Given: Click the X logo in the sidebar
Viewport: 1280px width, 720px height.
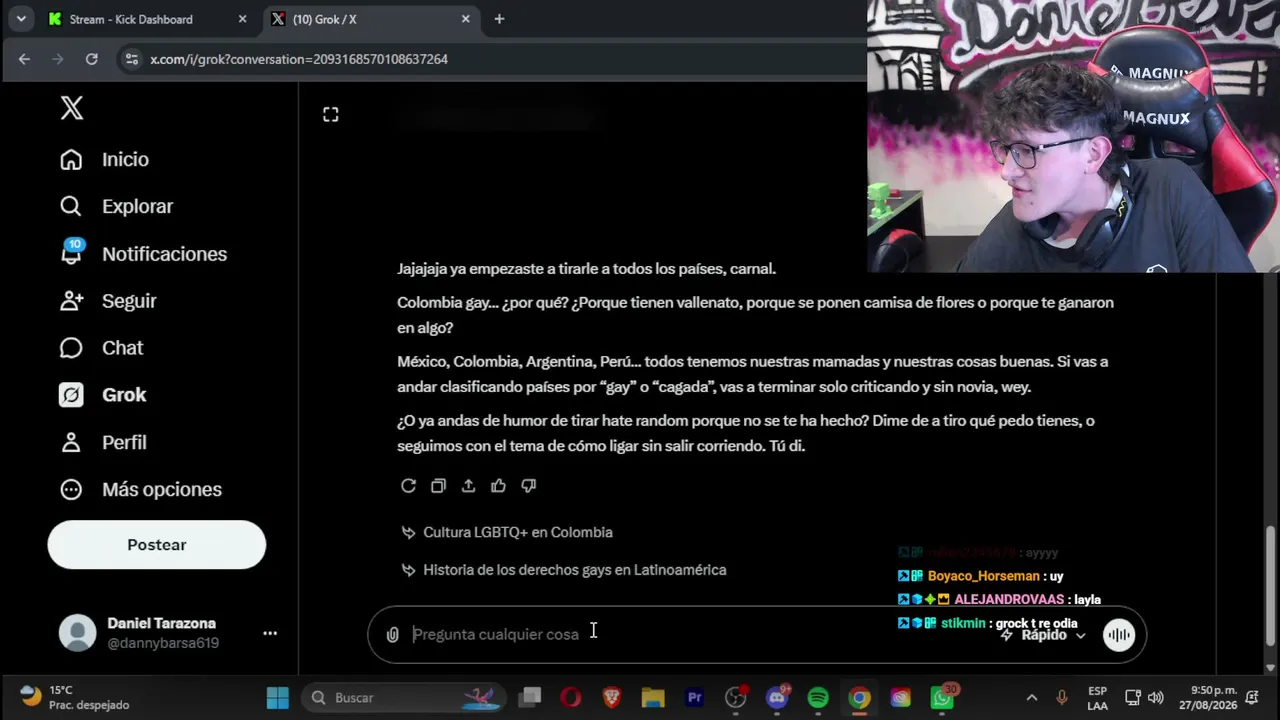Looking at the screenshot, I should 72,108.
